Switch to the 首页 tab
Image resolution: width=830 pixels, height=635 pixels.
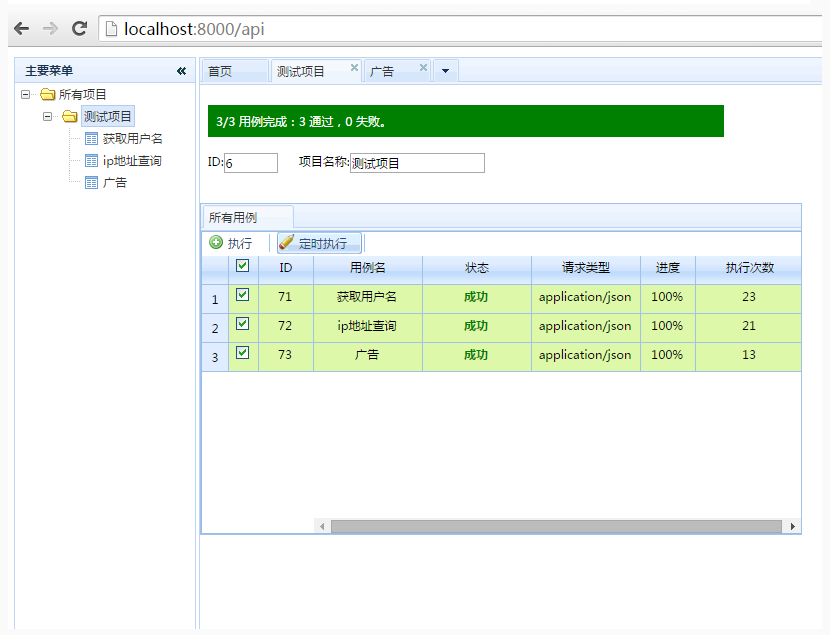click(x=234, y=71)
